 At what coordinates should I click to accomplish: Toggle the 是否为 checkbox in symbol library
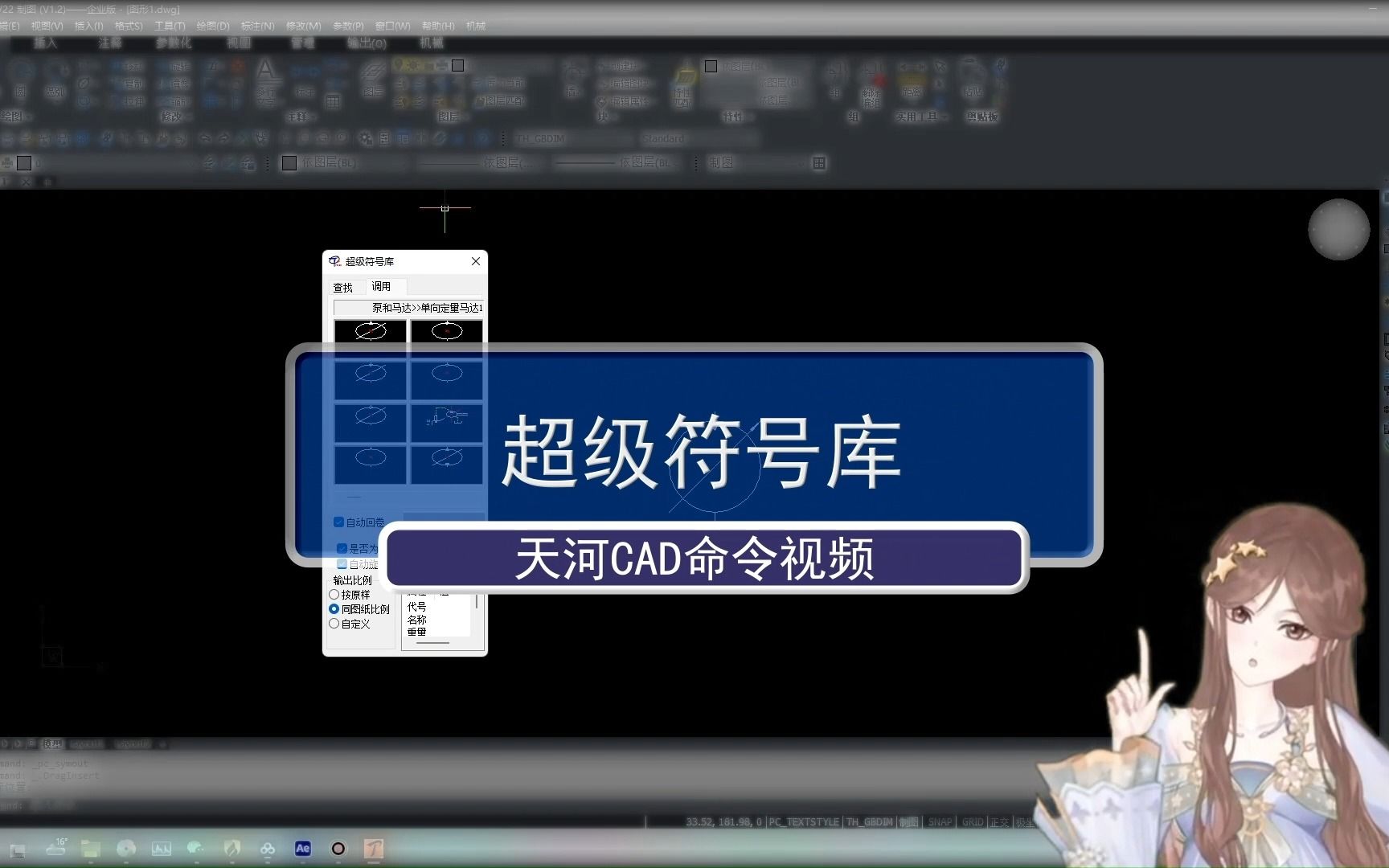pyautogui.click(x=342, y=548)
